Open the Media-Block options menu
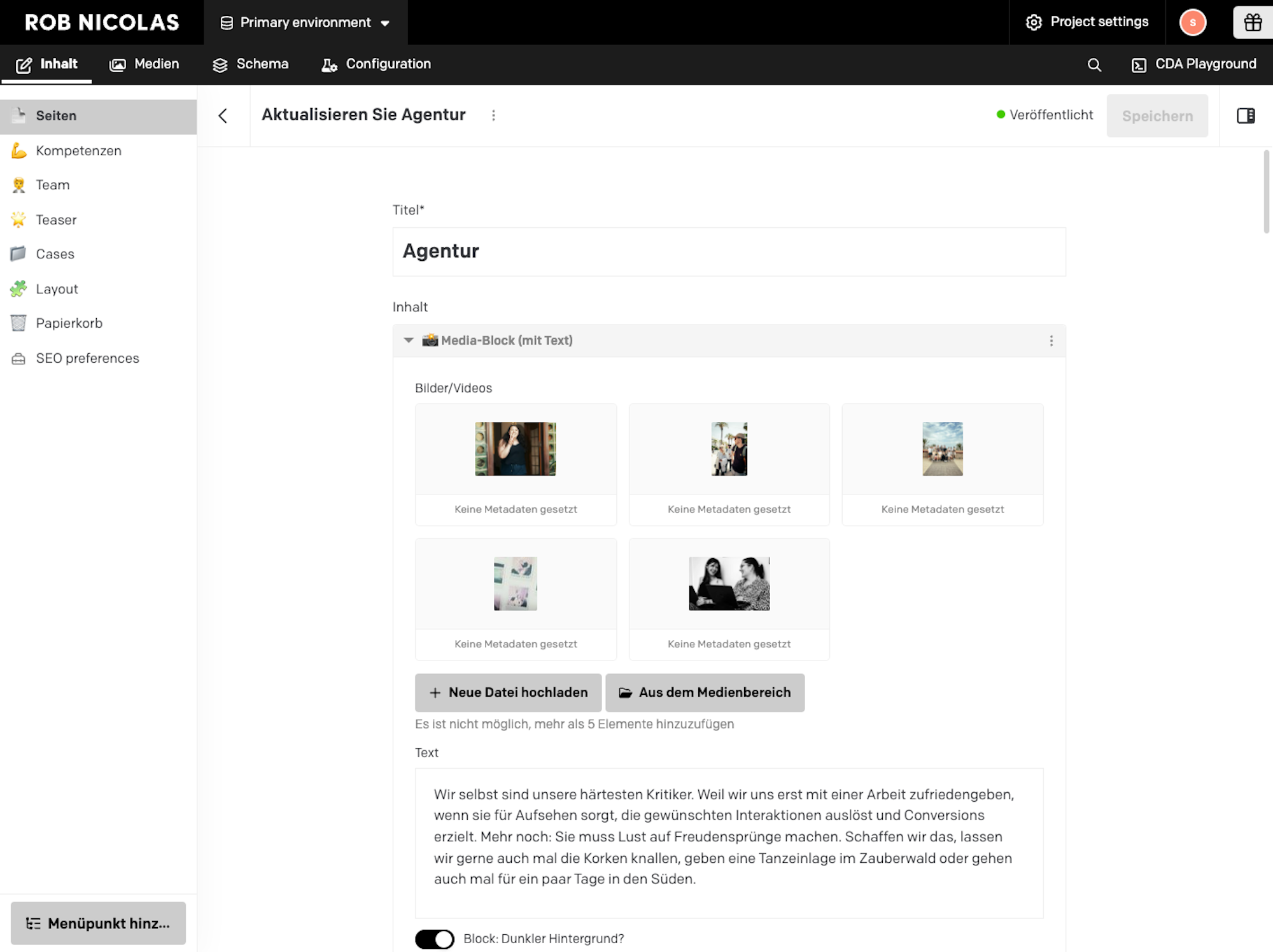The height and width of the screenshot is (952, 1273). tap(1051, 341)
